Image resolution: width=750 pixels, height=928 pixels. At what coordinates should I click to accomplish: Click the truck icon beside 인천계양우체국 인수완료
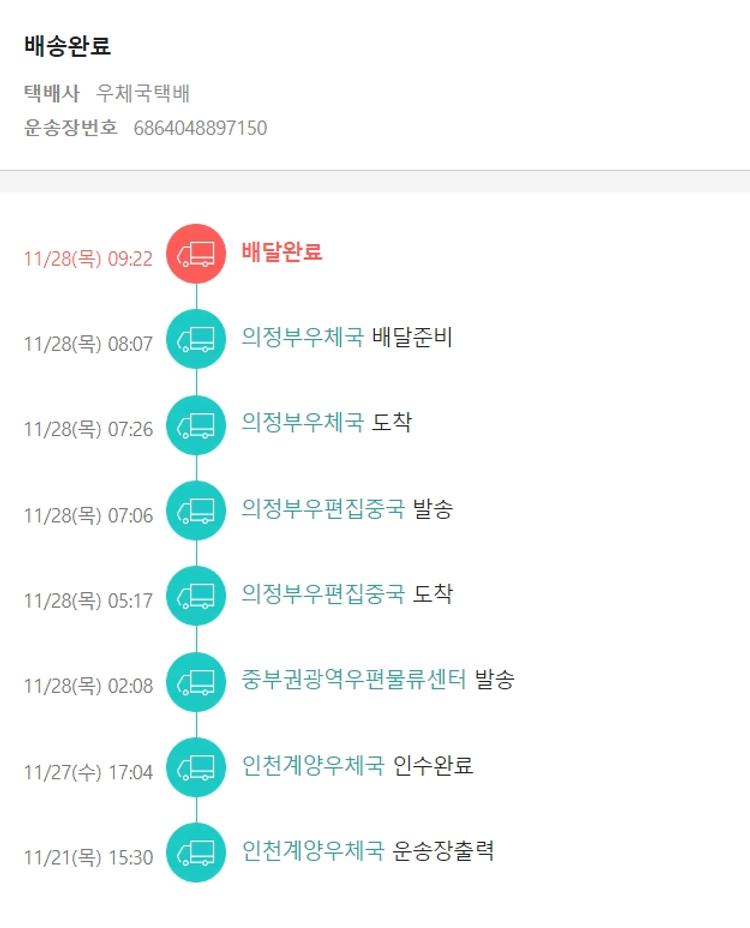[196, 768]
